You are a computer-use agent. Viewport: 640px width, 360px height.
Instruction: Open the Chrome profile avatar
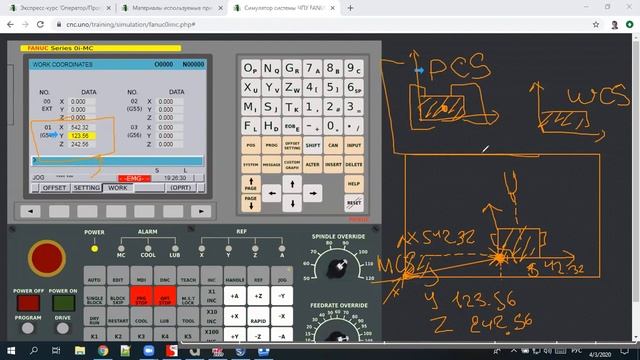[614, 24]
